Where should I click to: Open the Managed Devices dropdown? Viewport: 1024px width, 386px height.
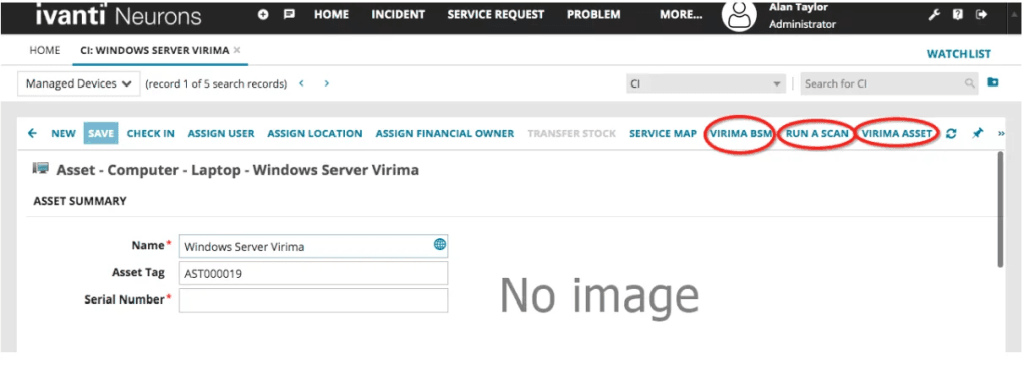pos(79,84)
